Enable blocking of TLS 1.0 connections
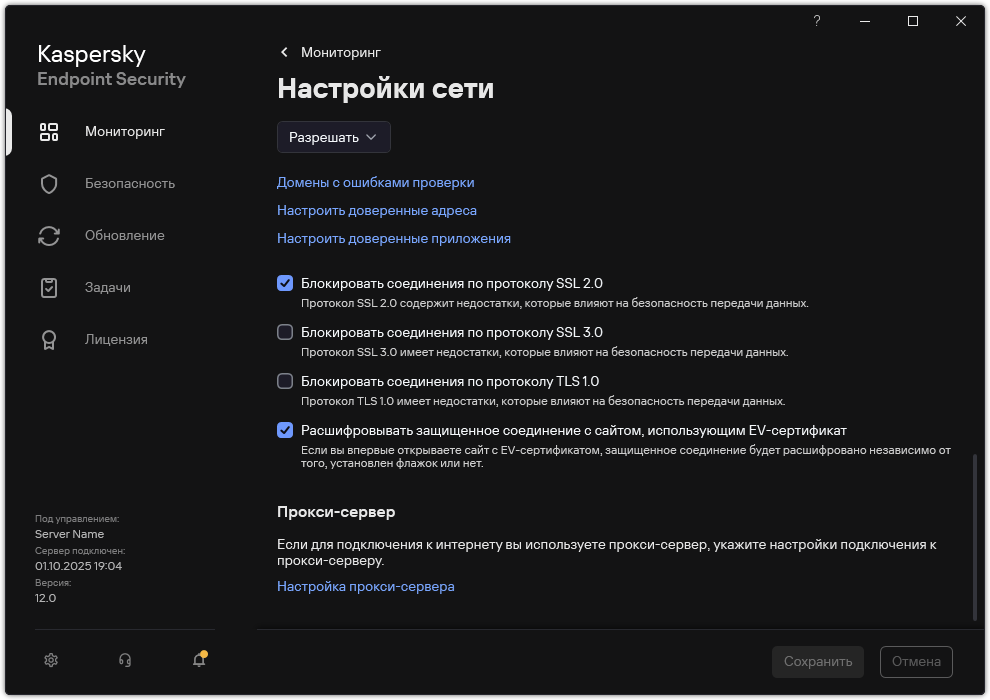Screen dimensions: 990x700 pyautogui.click(x=285, y=381)
